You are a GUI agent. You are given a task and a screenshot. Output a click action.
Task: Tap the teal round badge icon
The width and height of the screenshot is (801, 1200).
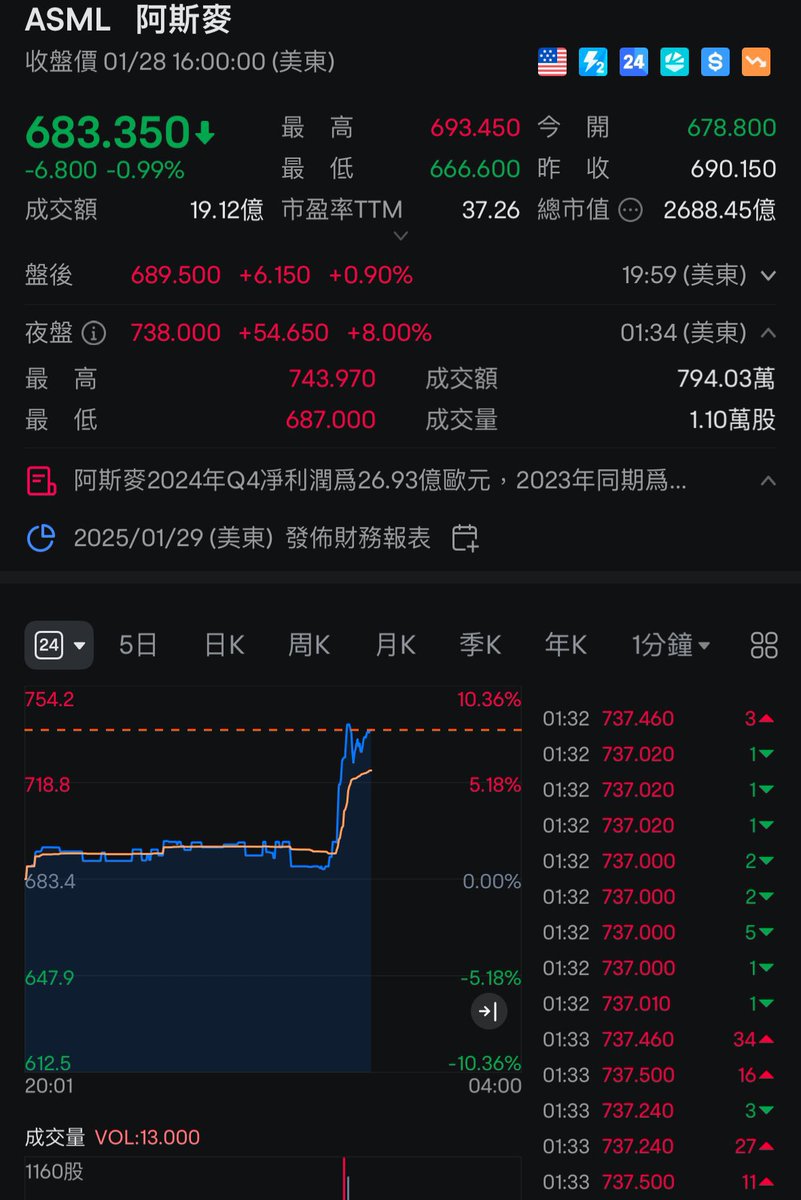[x=675, y=62]
